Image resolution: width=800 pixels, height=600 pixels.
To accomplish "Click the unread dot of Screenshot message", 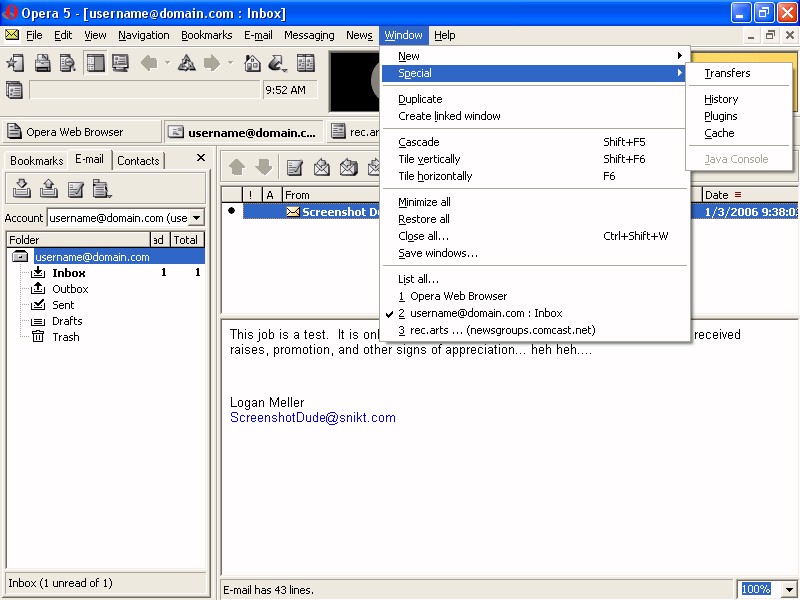I will pyautogui.click(x=232, y=210).
